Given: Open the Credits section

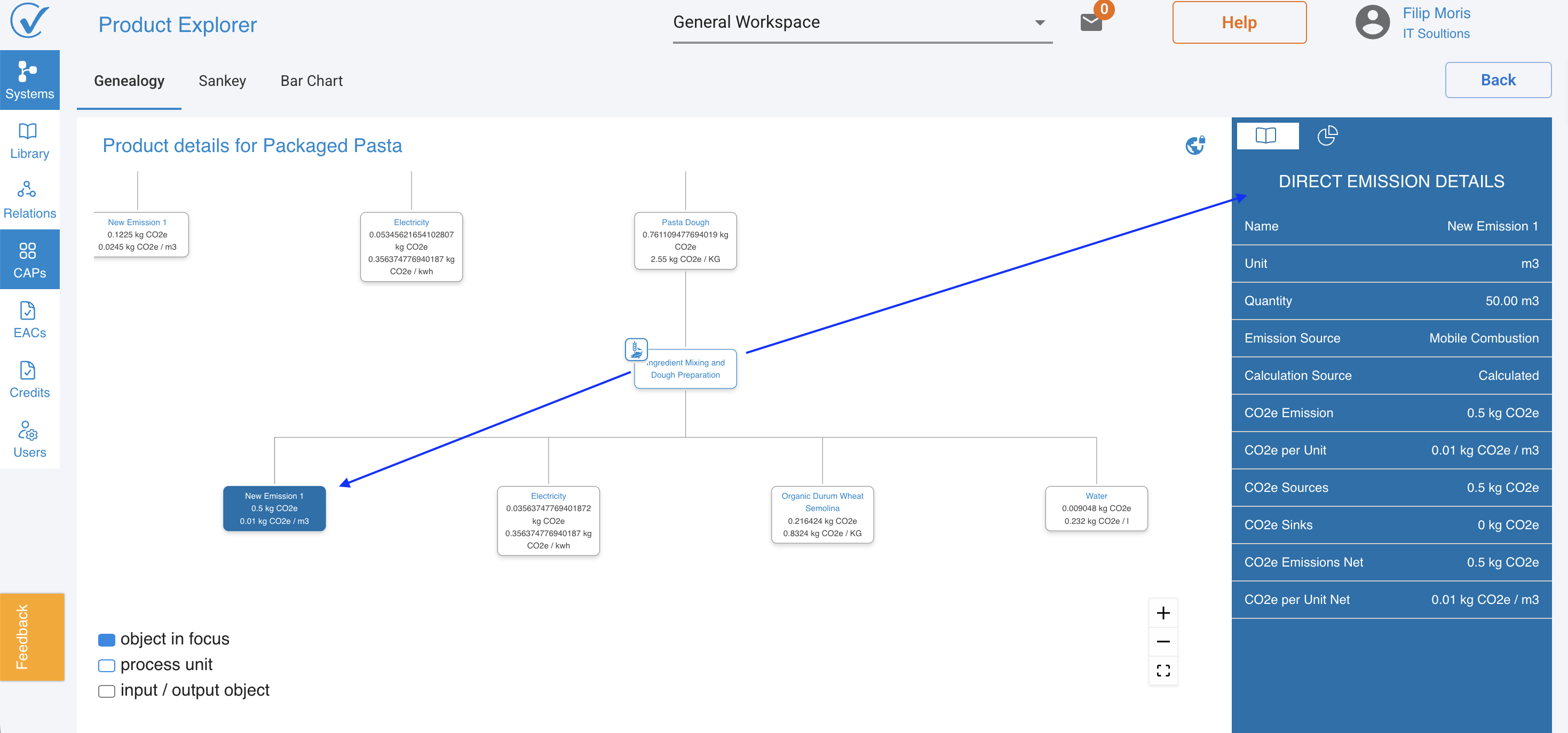Looking at the screenshot, I should click(x=29, y=378).
